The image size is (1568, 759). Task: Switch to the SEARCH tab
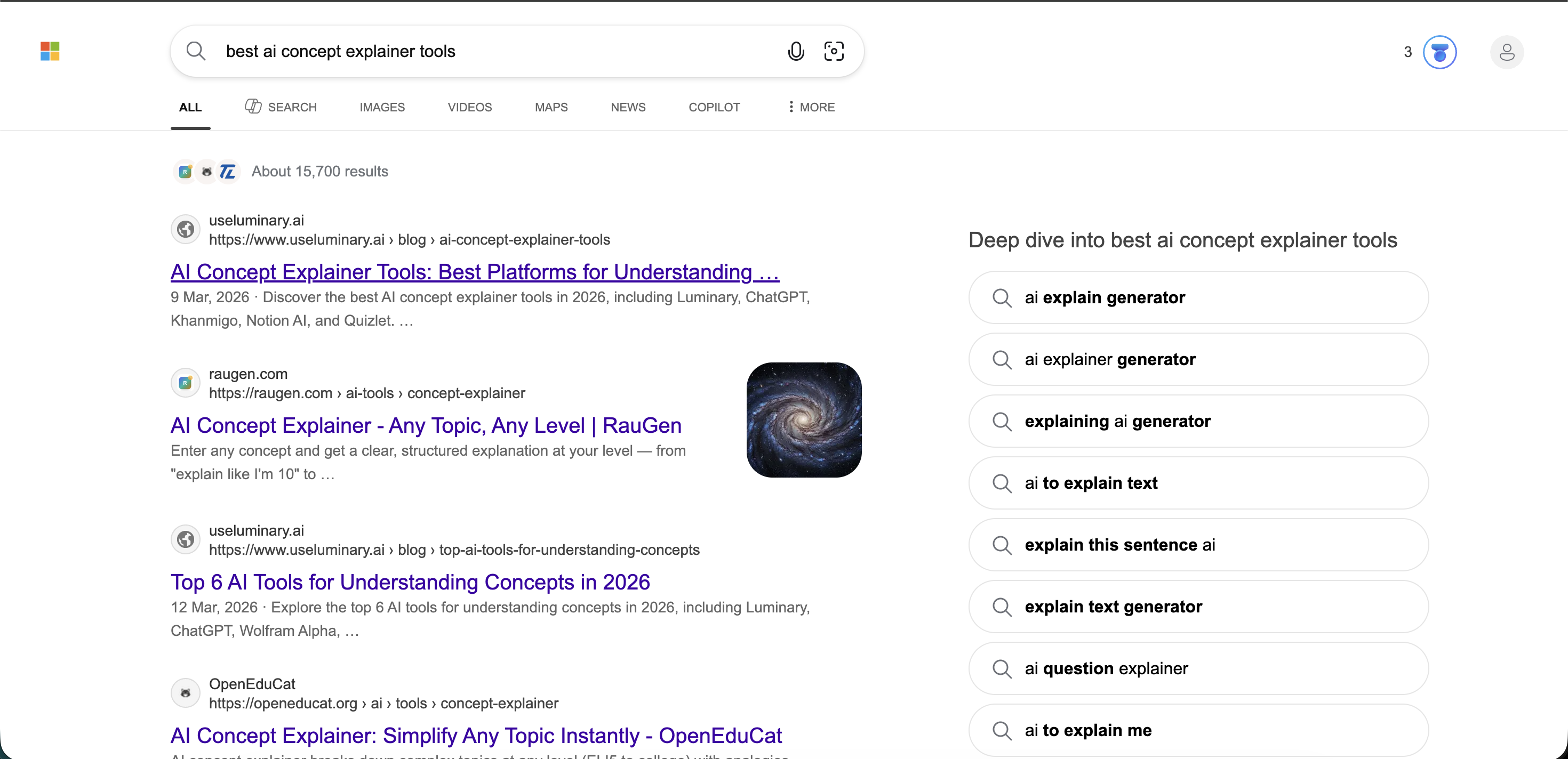281,107
